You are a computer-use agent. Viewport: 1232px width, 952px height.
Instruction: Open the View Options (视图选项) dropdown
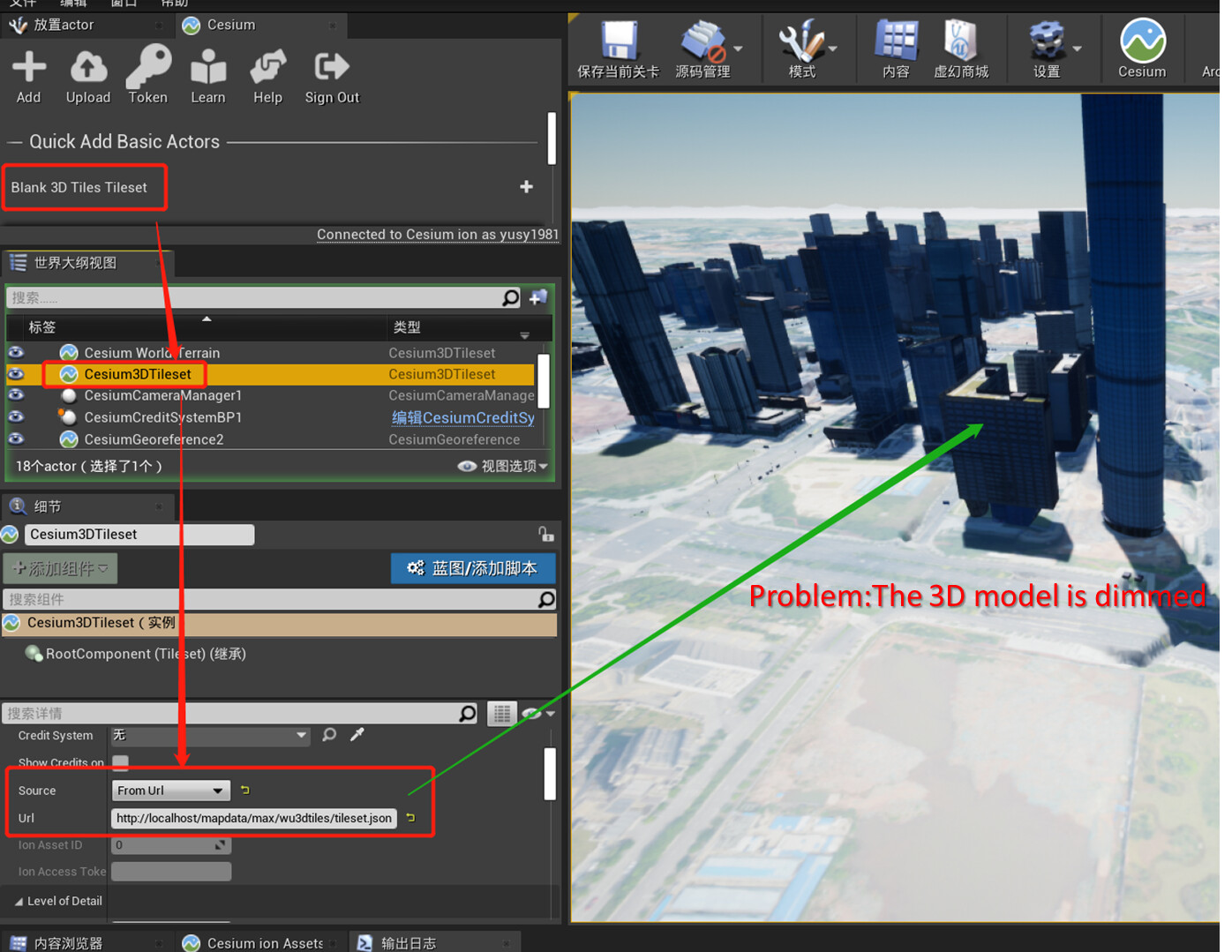(x=503, y=466)
